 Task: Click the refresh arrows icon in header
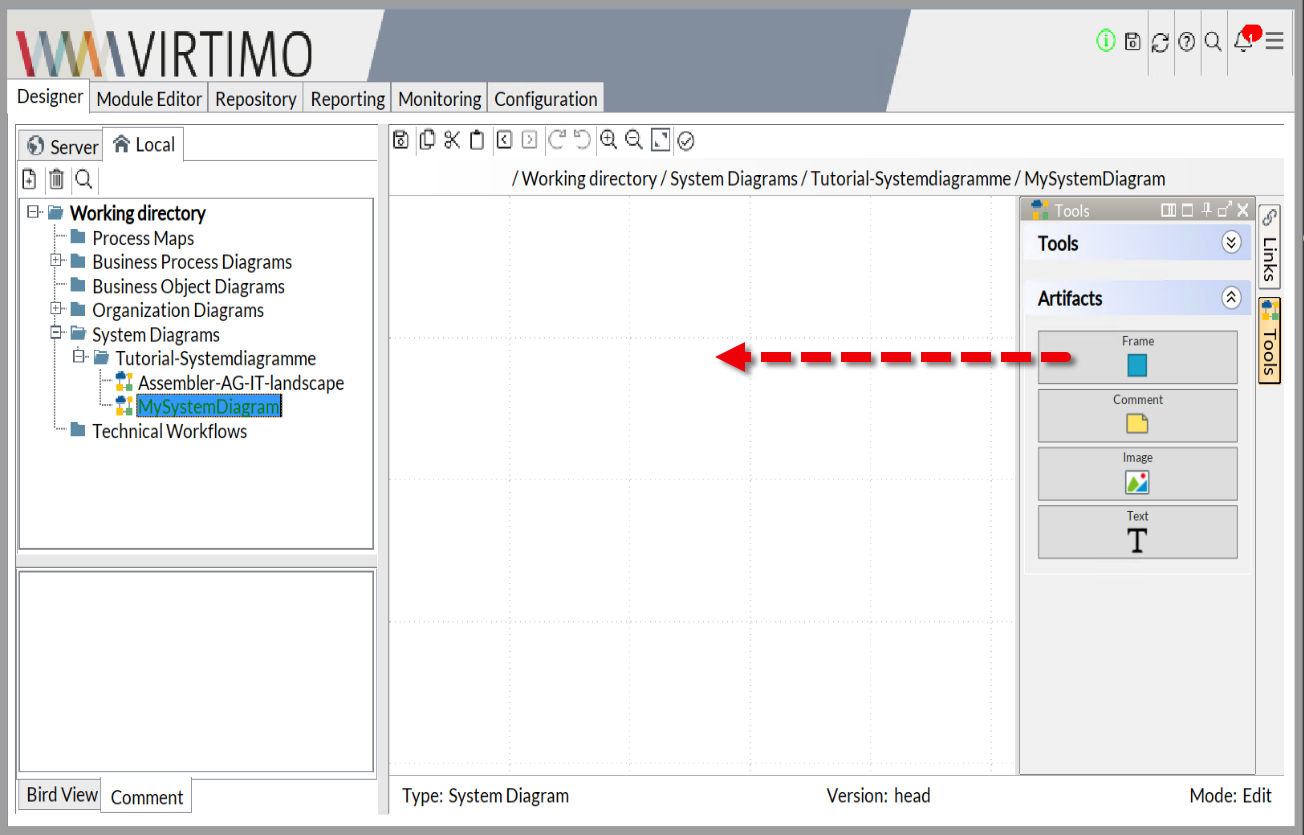pos(1160,42)
